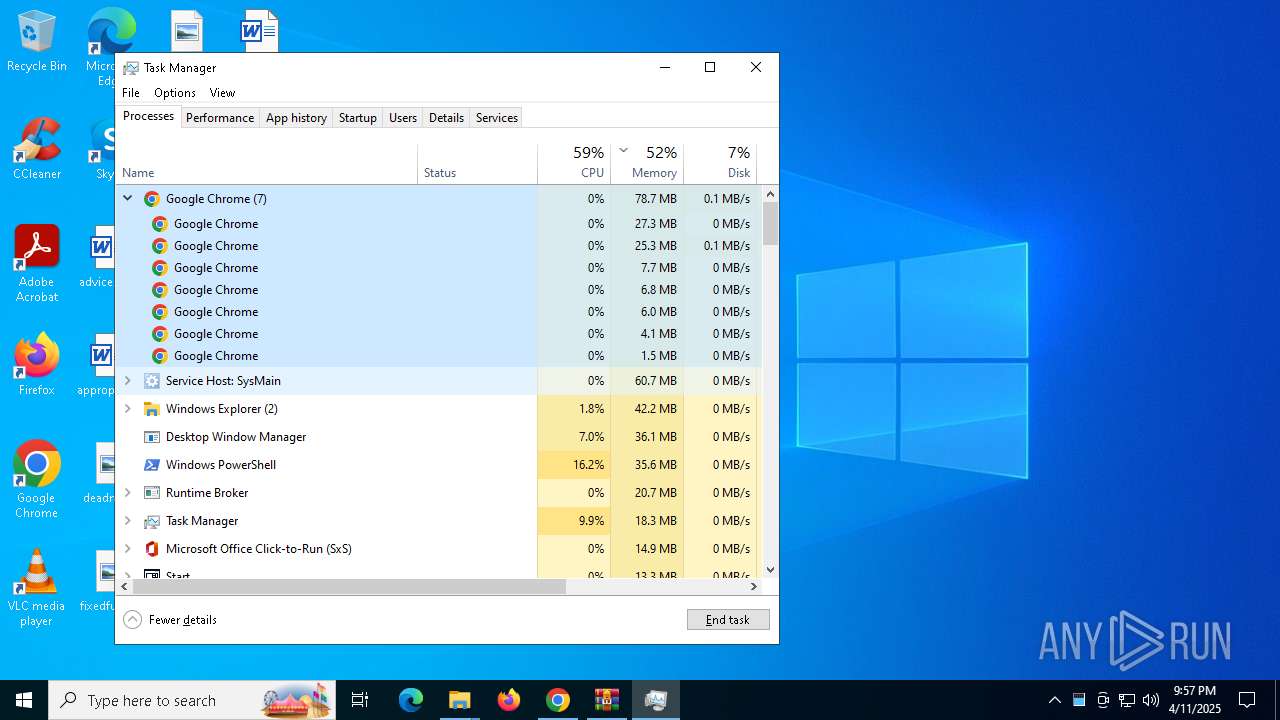Expand the Windows Explorer (2) group
Screen dimensions: 1280x720
coord(127,409)
